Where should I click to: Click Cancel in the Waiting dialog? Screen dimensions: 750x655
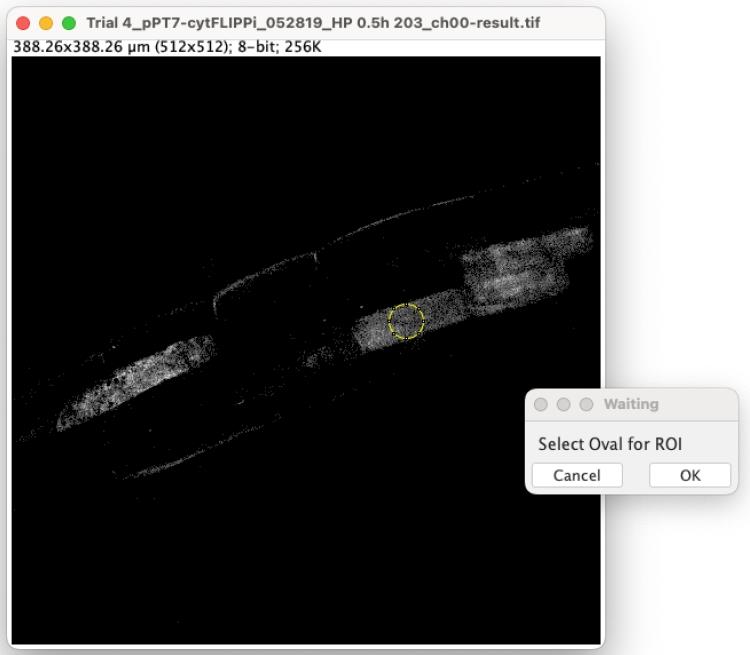(x=577, y=475)
